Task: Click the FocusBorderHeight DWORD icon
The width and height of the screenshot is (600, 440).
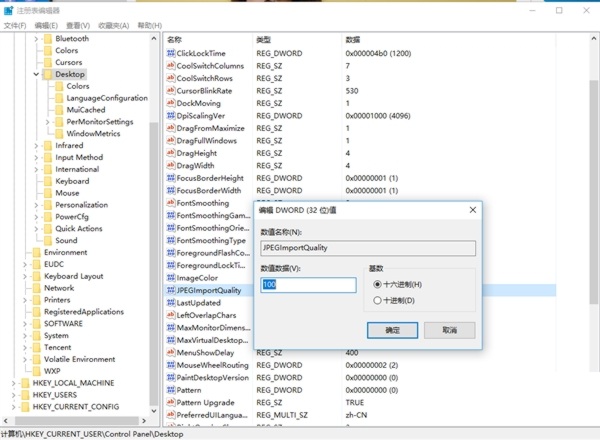Action: tap(171, 178)
